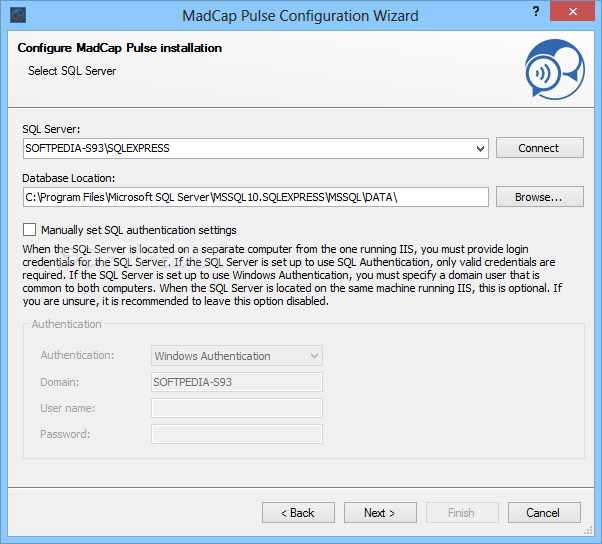Click the User name input field
The image size is (602, 544).
click(237, 408)
